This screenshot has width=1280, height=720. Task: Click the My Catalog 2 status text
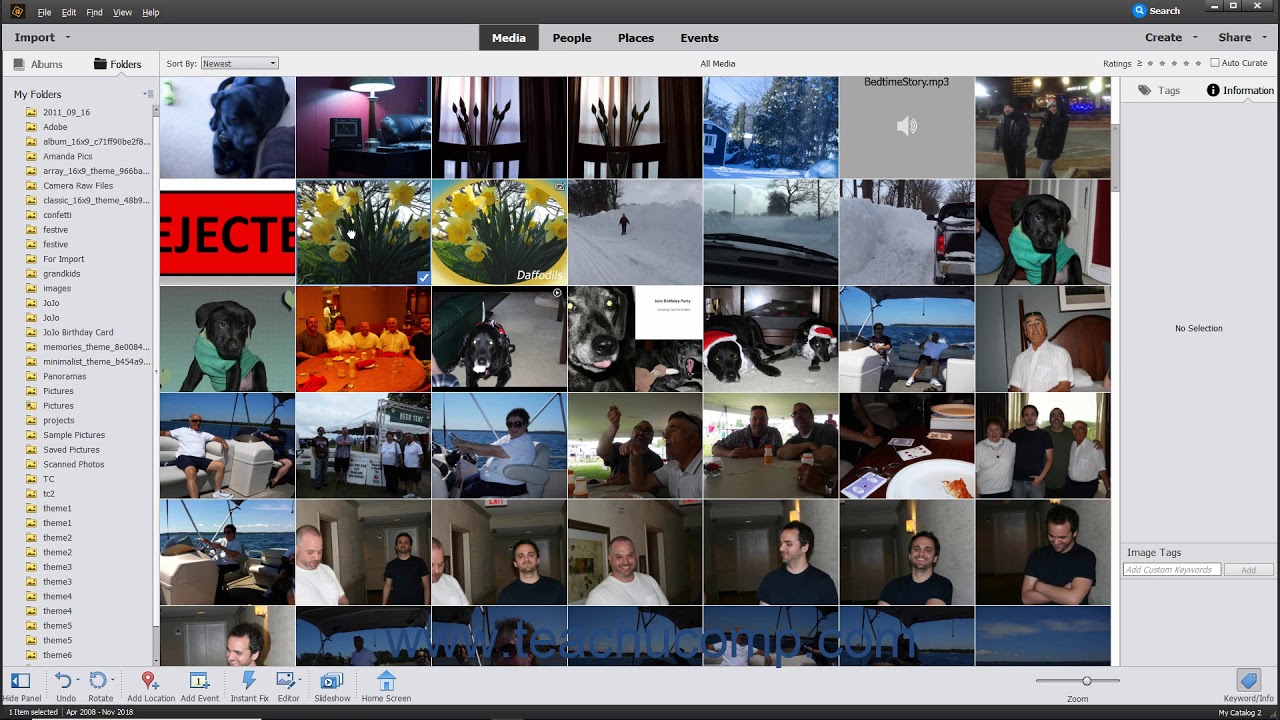click(1240, 712)
